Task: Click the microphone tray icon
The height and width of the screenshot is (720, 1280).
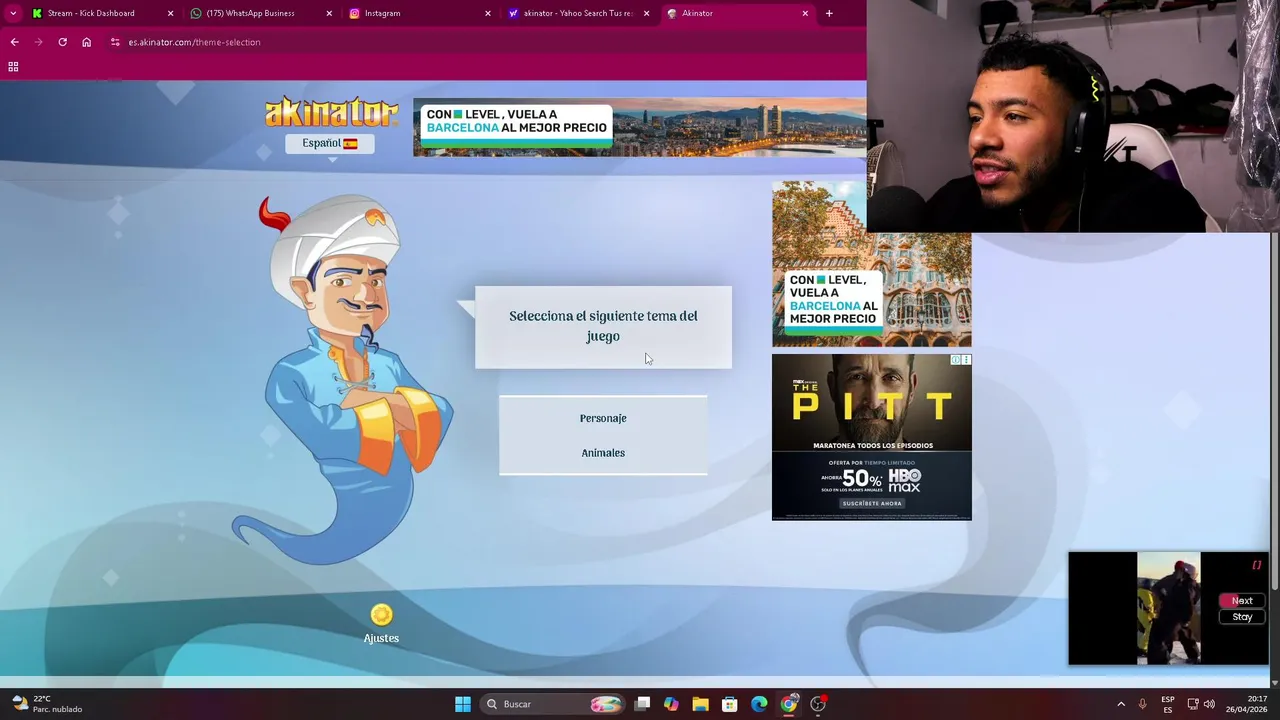Action: click(1142, 704)
